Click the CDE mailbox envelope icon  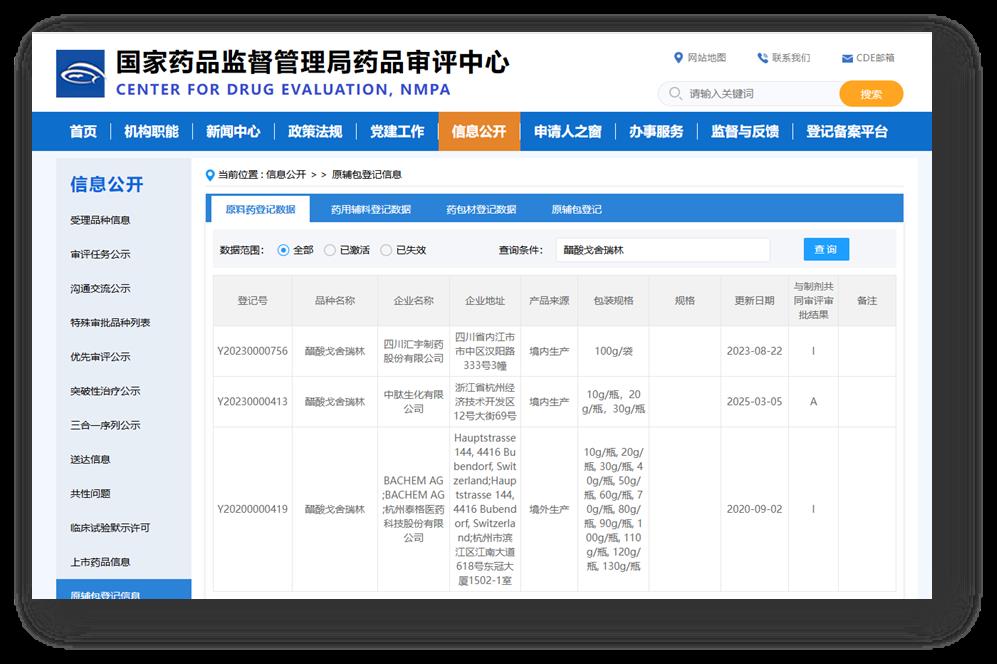click(x=847, y=59)
